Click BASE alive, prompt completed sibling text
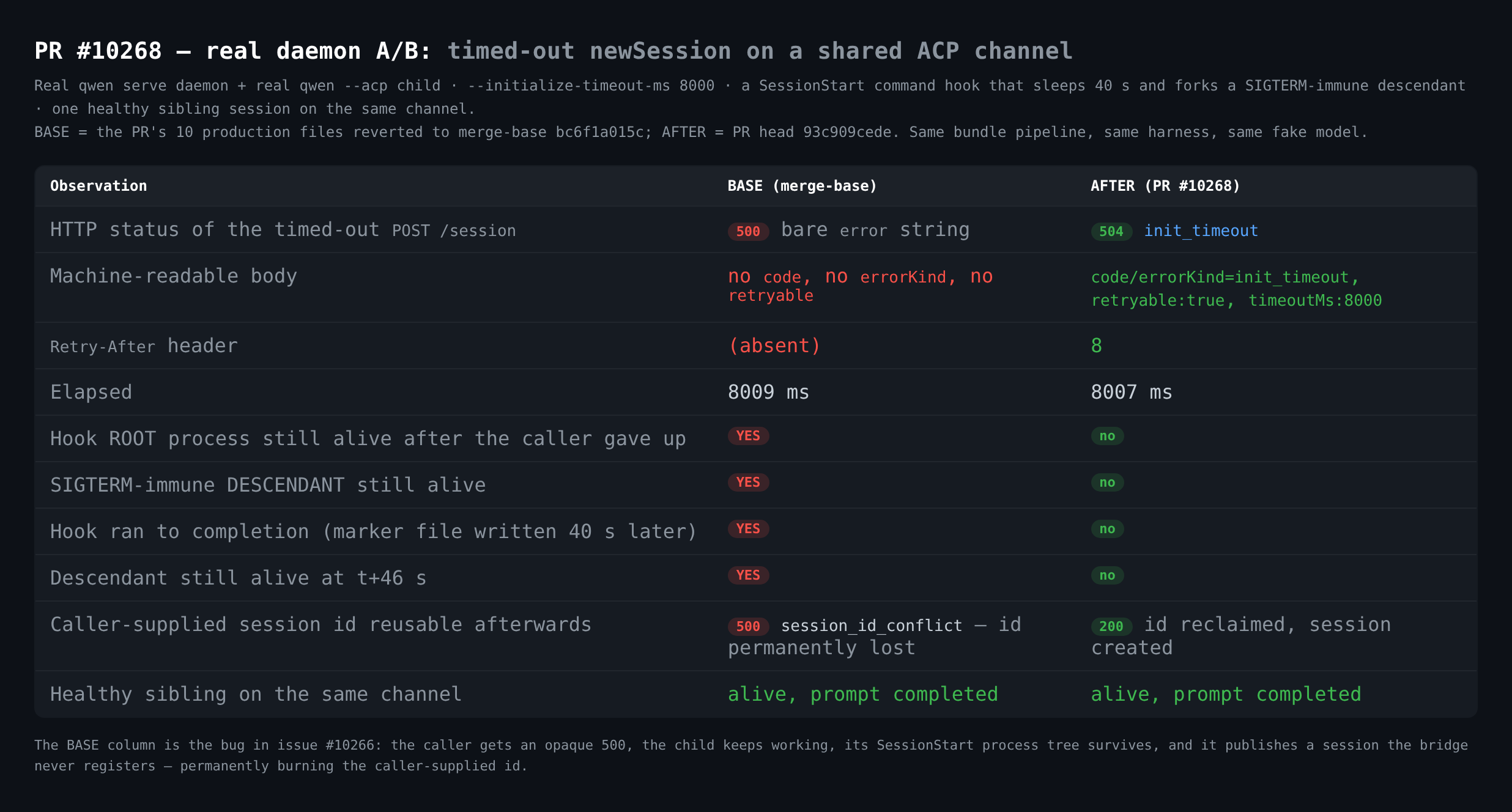The height and width of the screenshot is (812, 1512). pos(862,694)
